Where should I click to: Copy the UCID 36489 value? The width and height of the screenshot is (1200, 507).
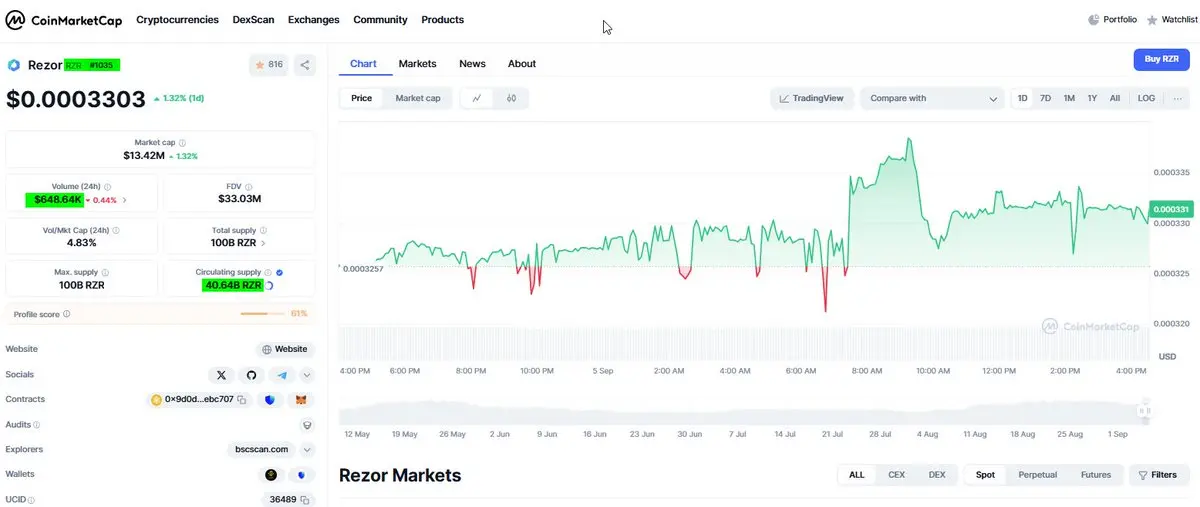[x=305, y=500]
